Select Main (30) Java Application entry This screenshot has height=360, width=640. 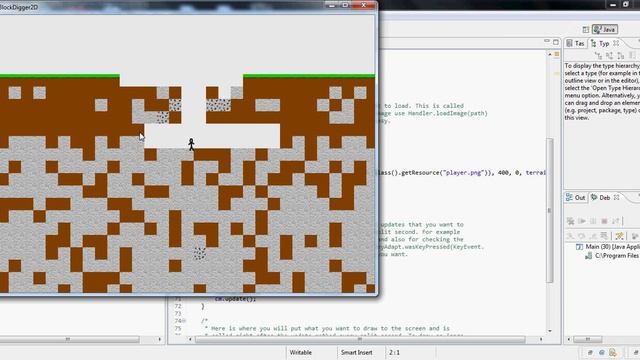[608, 247]
